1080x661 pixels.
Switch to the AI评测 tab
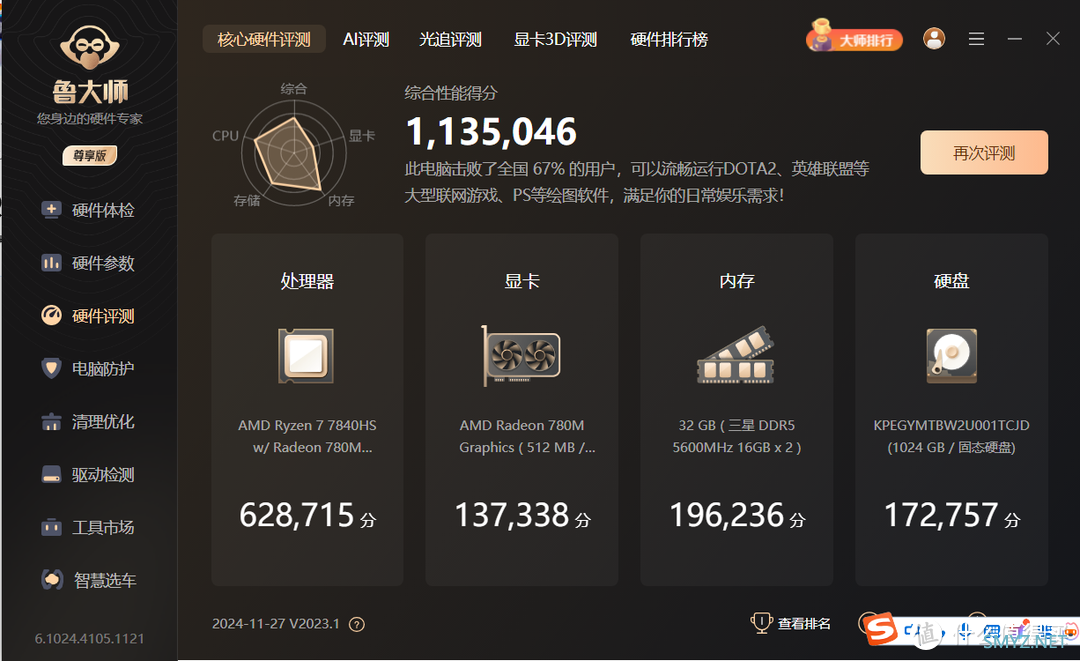tap(366, 39)
